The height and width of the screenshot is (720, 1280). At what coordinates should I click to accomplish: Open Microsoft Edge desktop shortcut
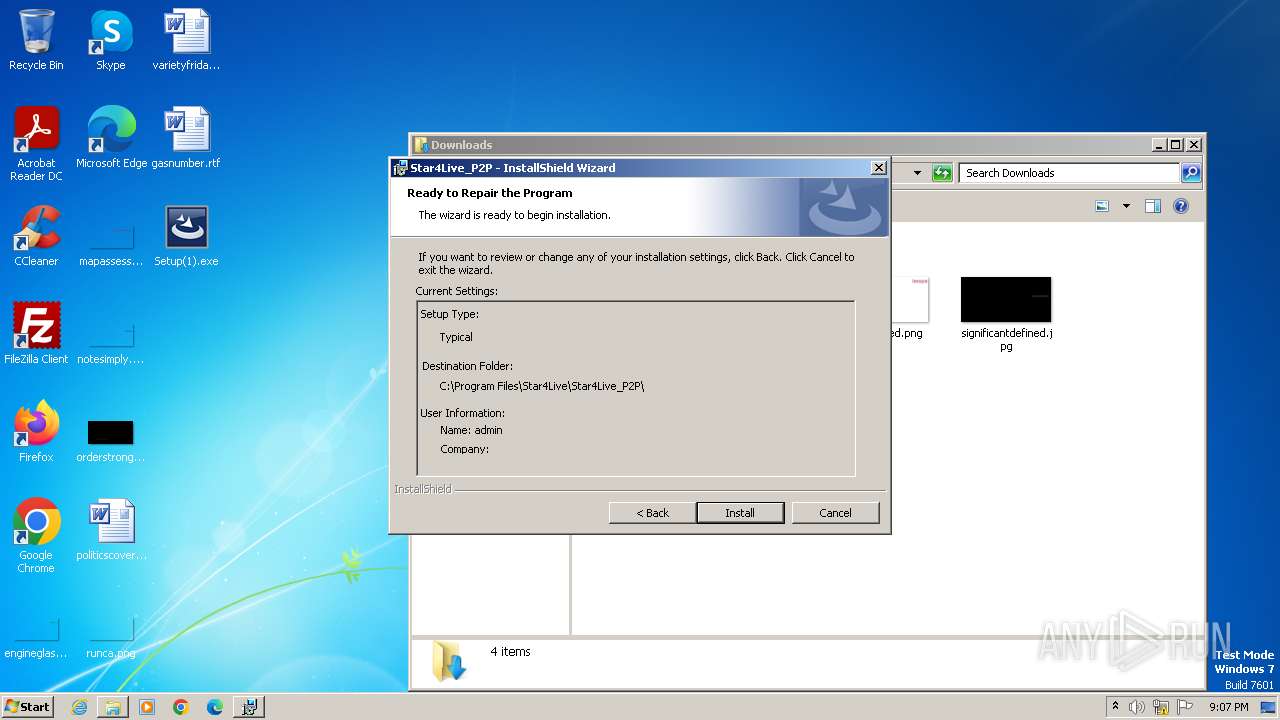[x=111, y=138]
